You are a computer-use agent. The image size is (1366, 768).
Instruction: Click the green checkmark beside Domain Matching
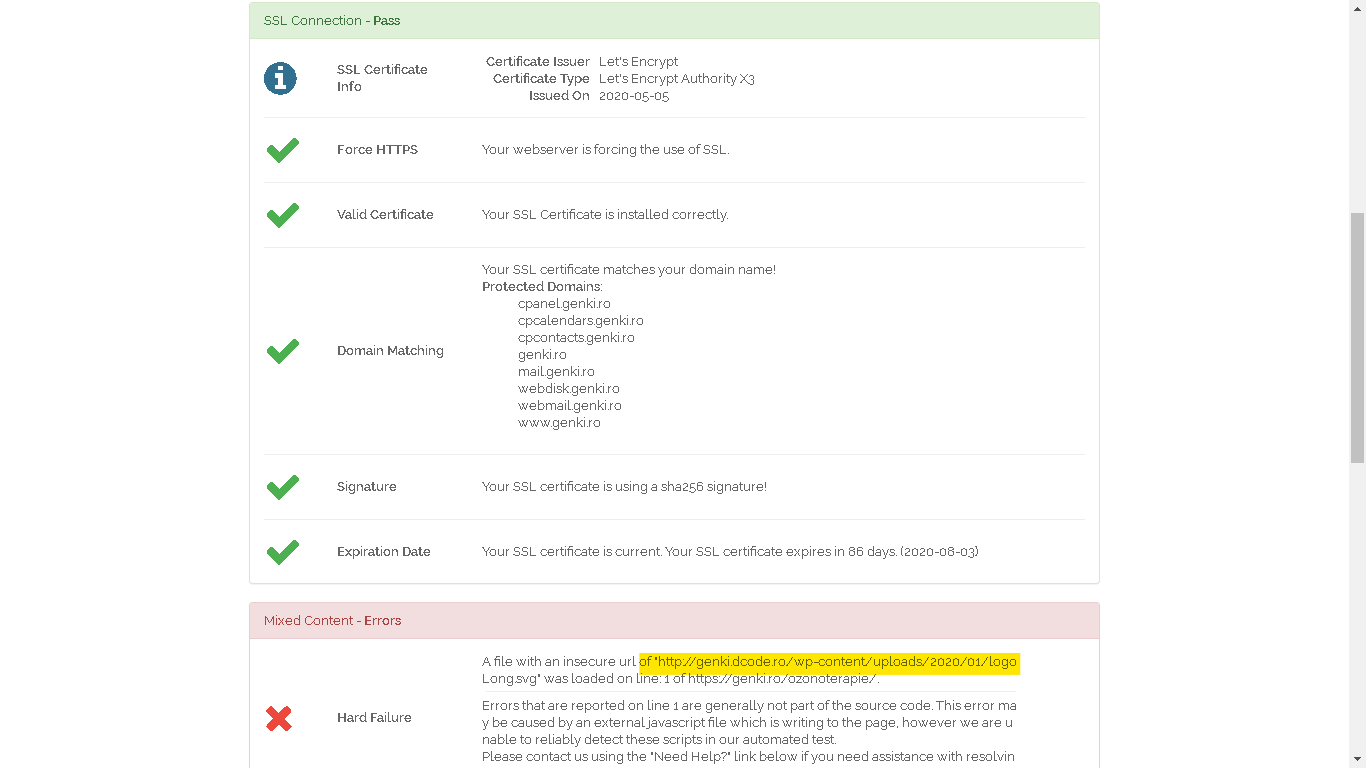[x=283, y=351]
